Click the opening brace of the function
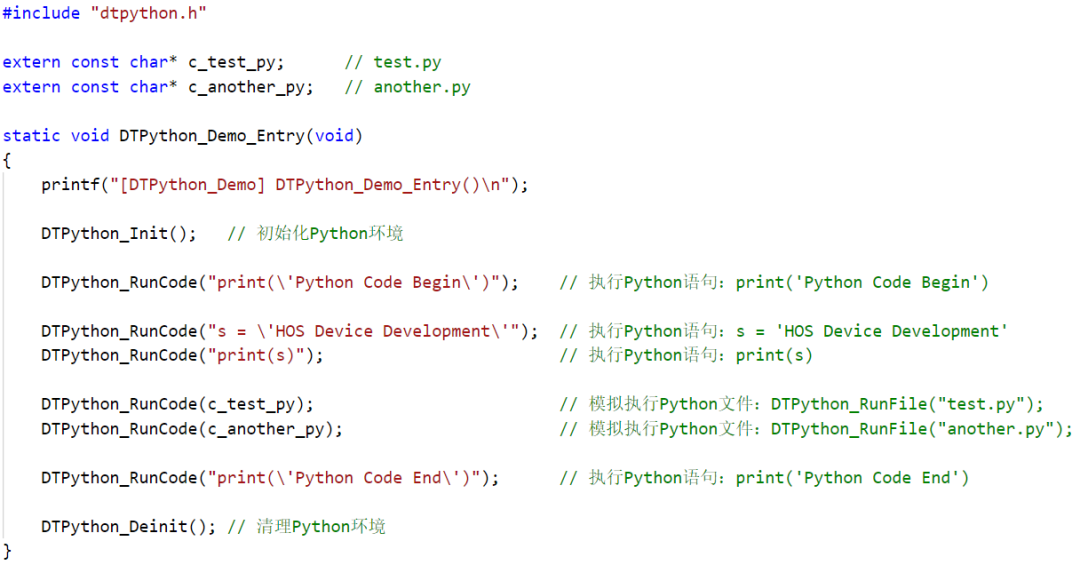Viewport: 1080px width, 565px height. point(7,161)
